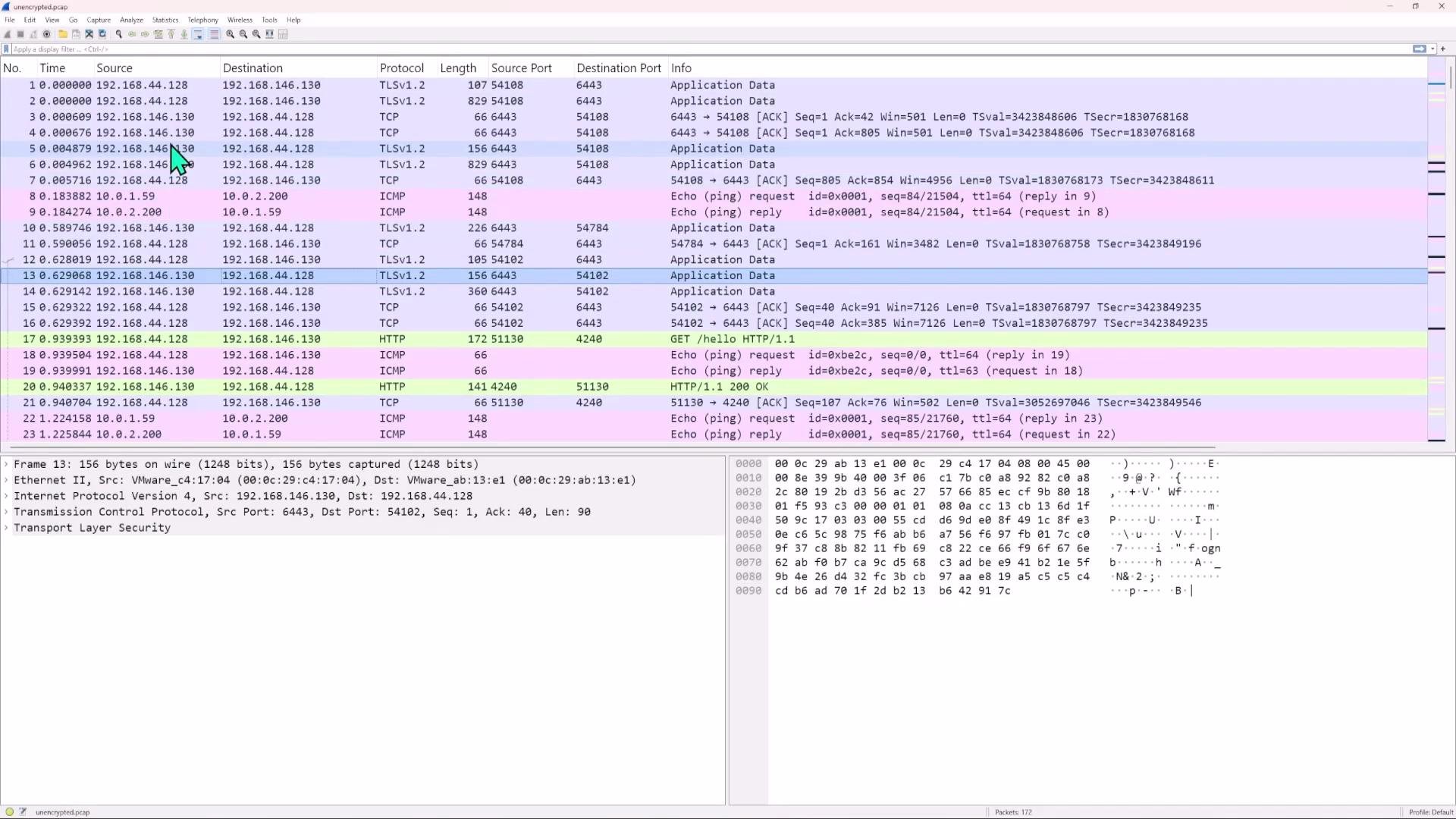Select packet 17 GET /hello HTTP/1.1

[x=714, y=339]
